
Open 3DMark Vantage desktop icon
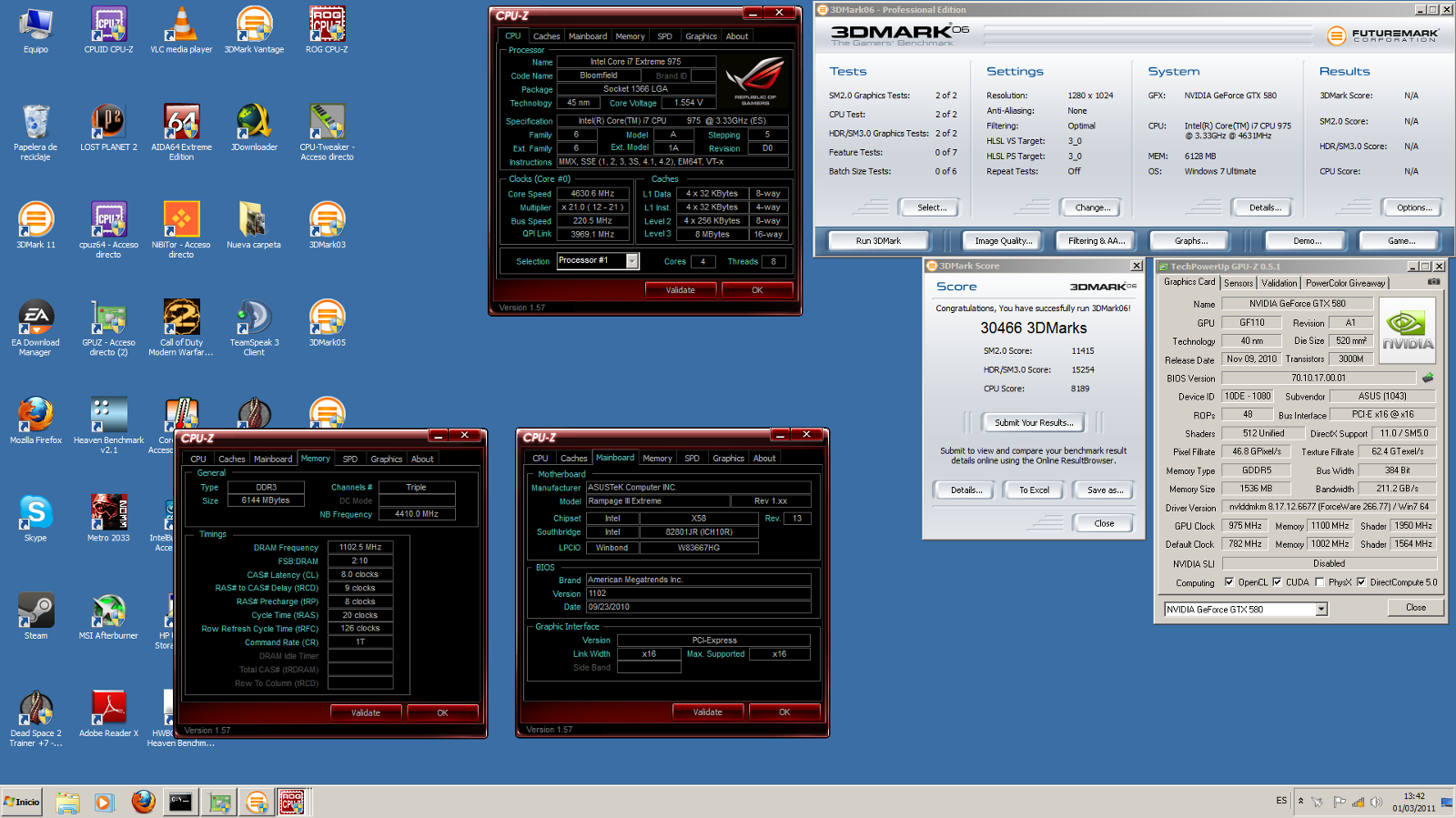point(254,29)
